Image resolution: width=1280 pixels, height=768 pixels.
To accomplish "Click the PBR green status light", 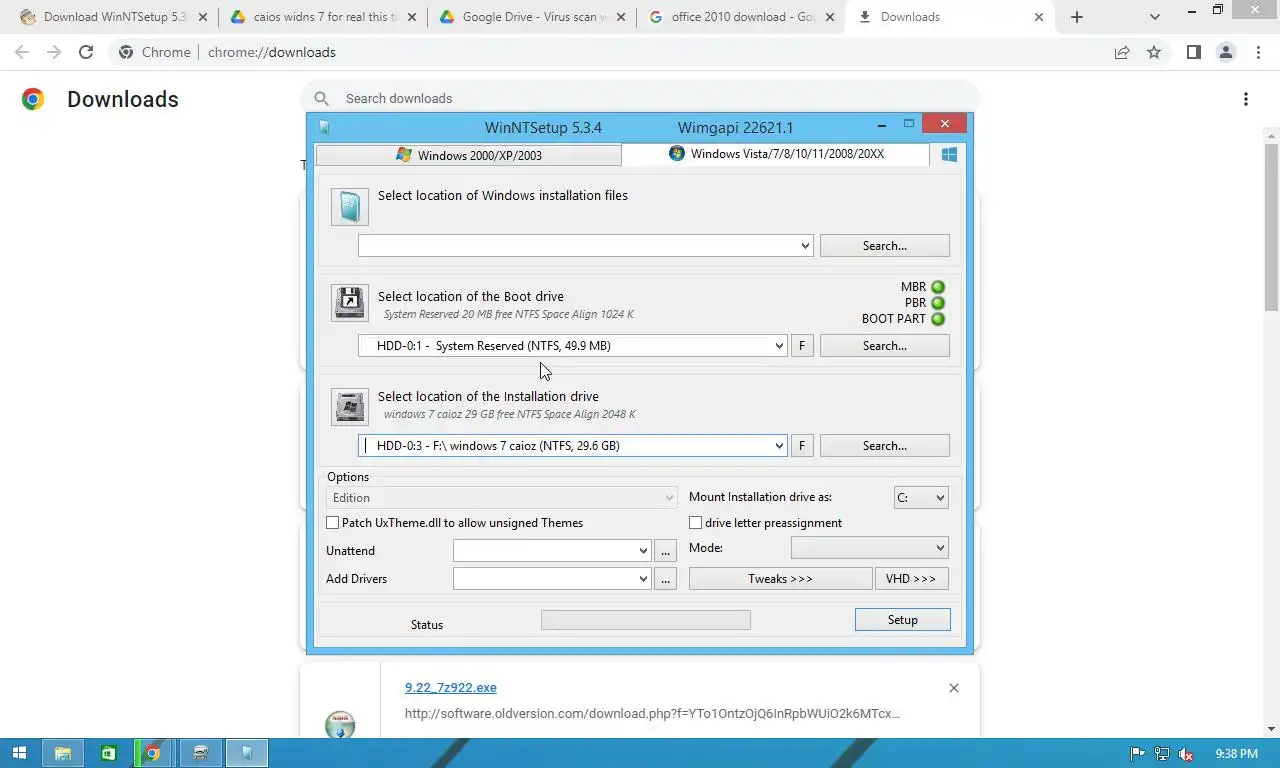I will pyautogui.click(x=938, y=303).
